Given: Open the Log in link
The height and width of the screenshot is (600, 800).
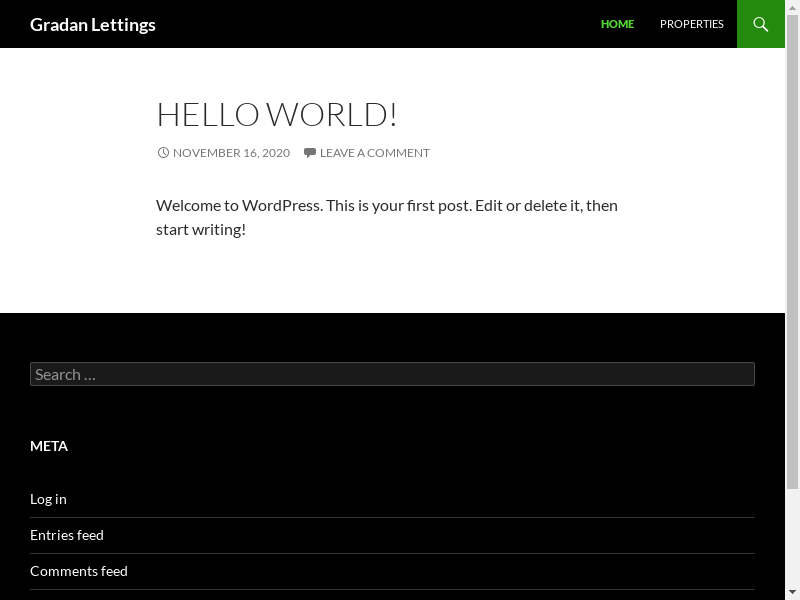Looking at the screenshot, I should [x=48, y=499].
